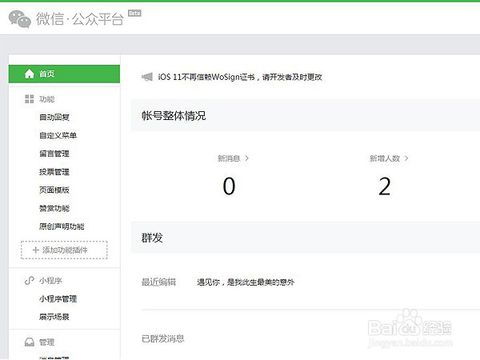Screen dimensions: 480x360
Task: Click the 管理 inbox icon
Action: [29, 342]
